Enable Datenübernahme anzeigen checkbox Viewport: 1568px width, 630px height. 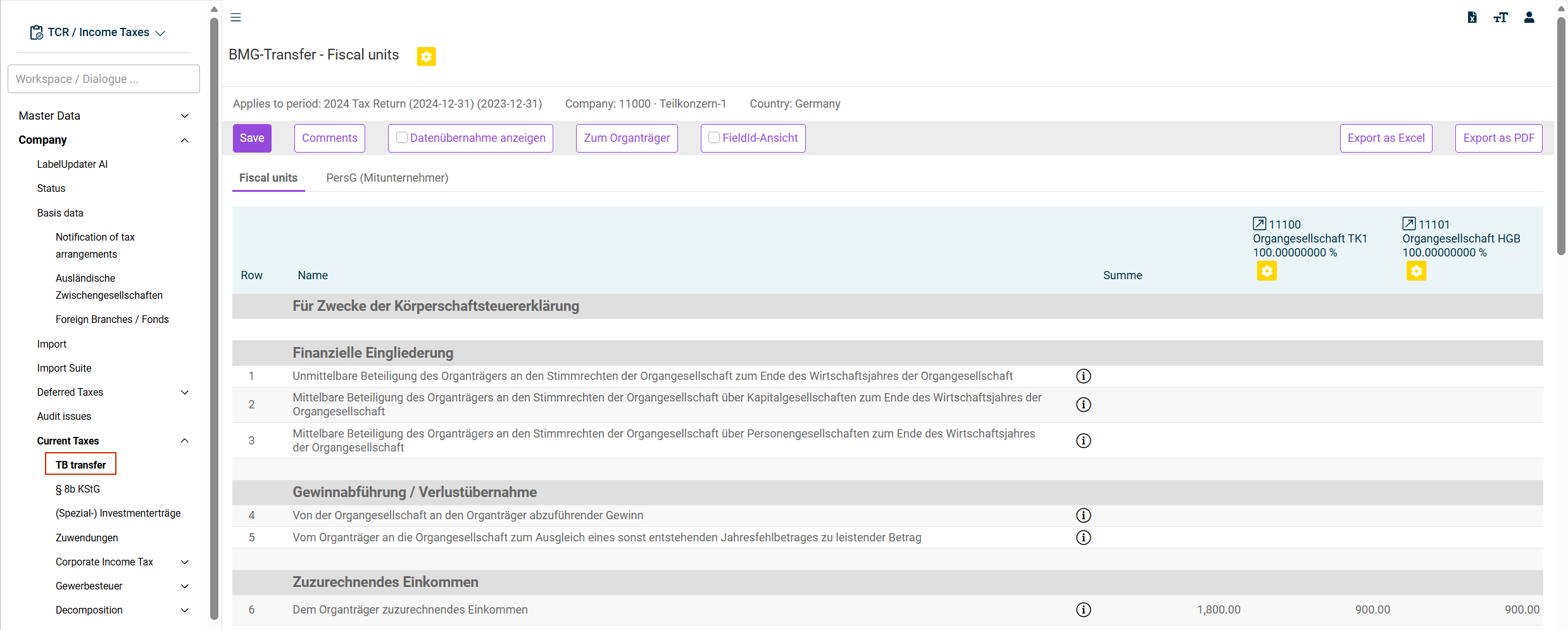tap(401, 137)
